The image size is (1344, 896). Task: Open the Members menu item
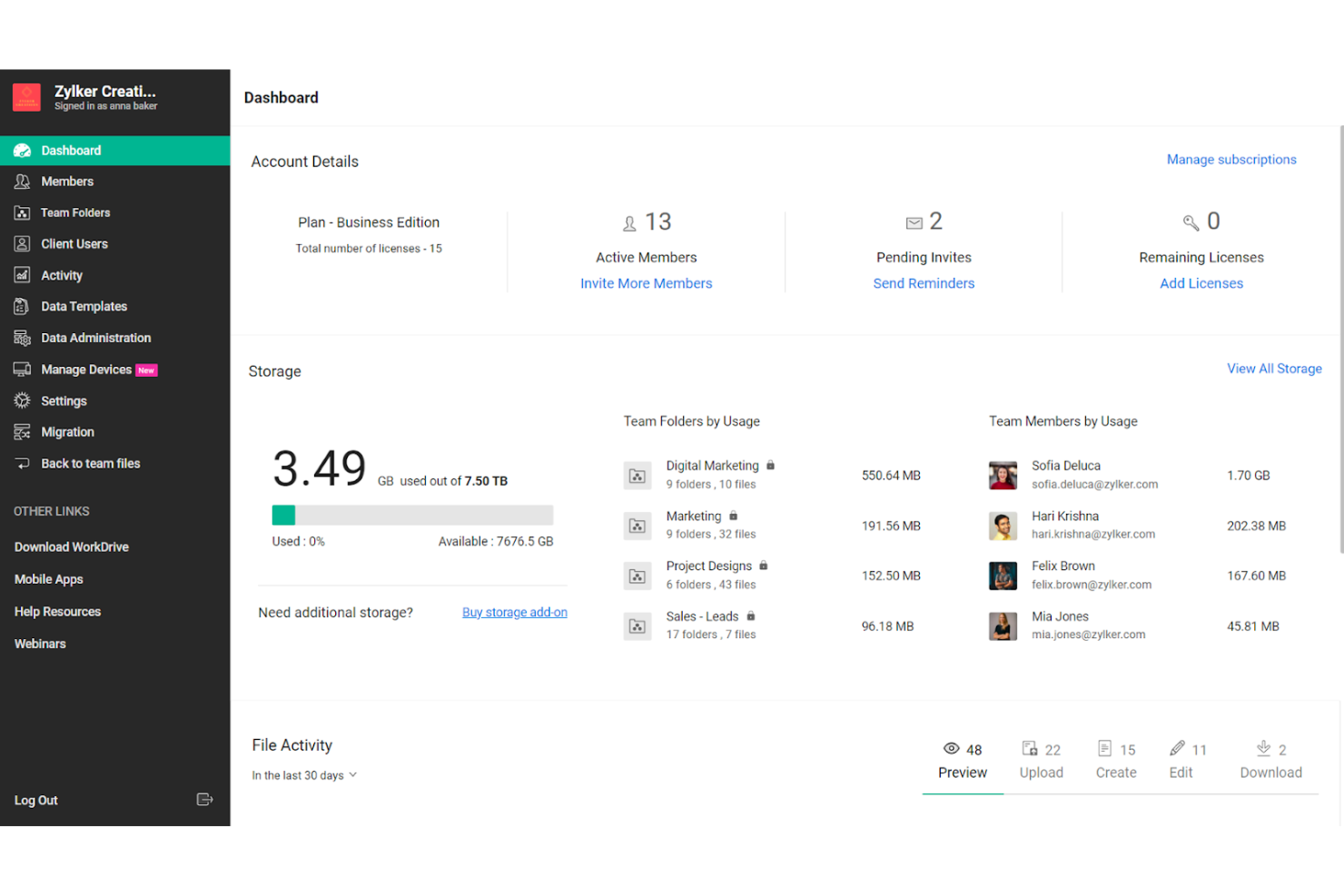(114, 182)
